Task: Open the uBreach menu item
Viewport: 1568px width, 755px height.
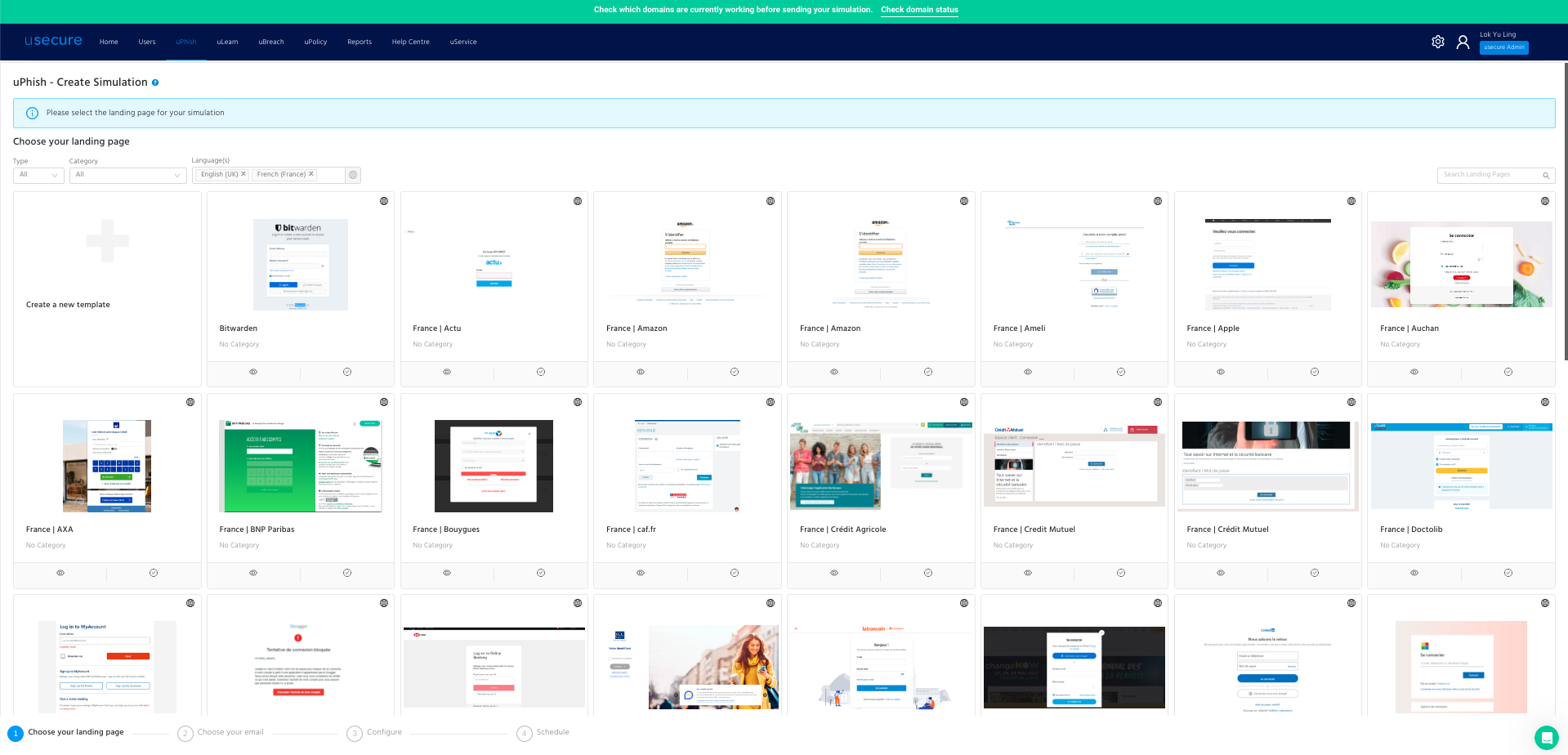Action: click(x=271, y=42)
